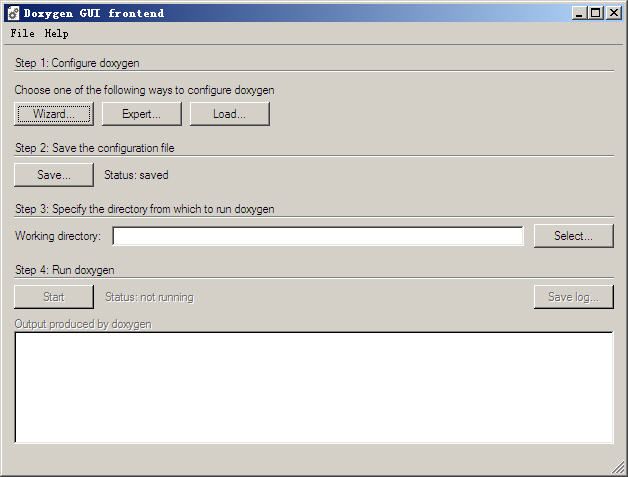
Task: Load an existing configuration file
Action: pos(229,114)
